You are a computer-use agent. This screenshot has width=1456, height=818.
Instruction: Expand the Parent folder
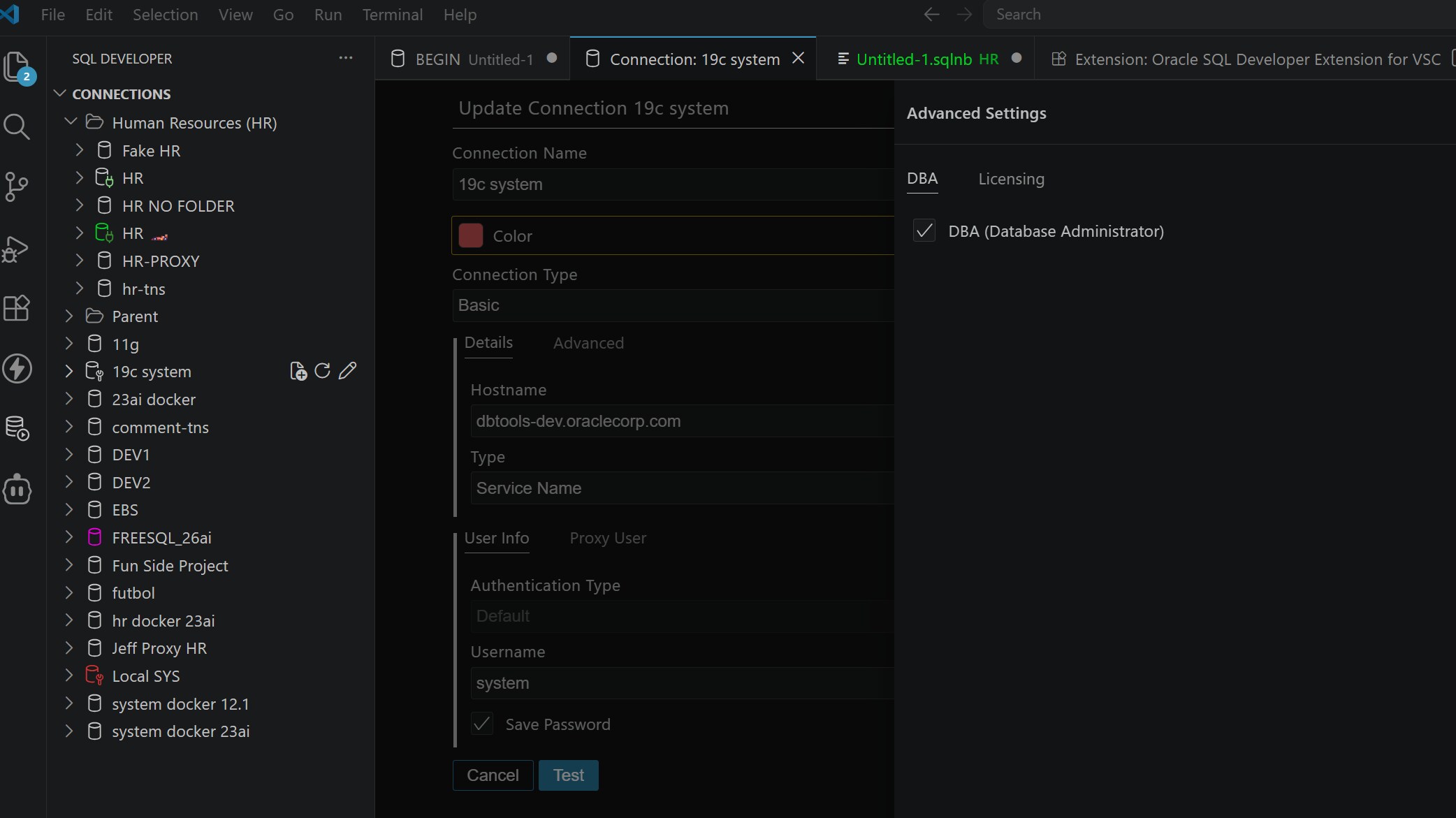tap(68, 316)
